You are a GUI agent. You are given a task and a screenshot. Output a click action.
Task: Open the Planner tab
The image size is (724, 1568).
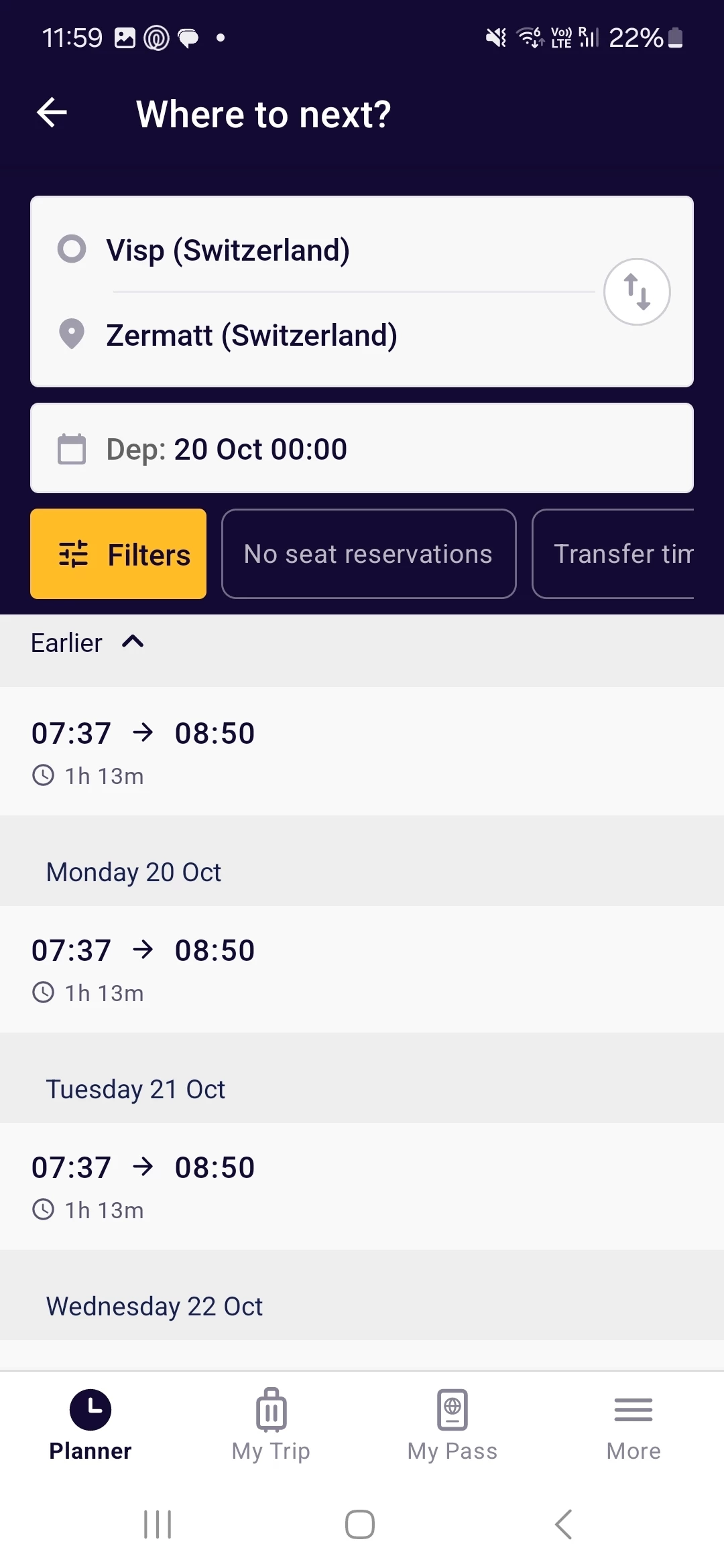coord(90,1424)
